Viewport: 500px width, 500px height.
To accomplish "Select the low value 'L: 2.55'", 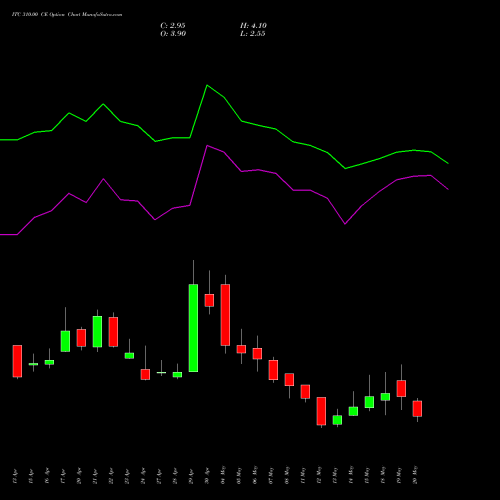I will [253, 34].
